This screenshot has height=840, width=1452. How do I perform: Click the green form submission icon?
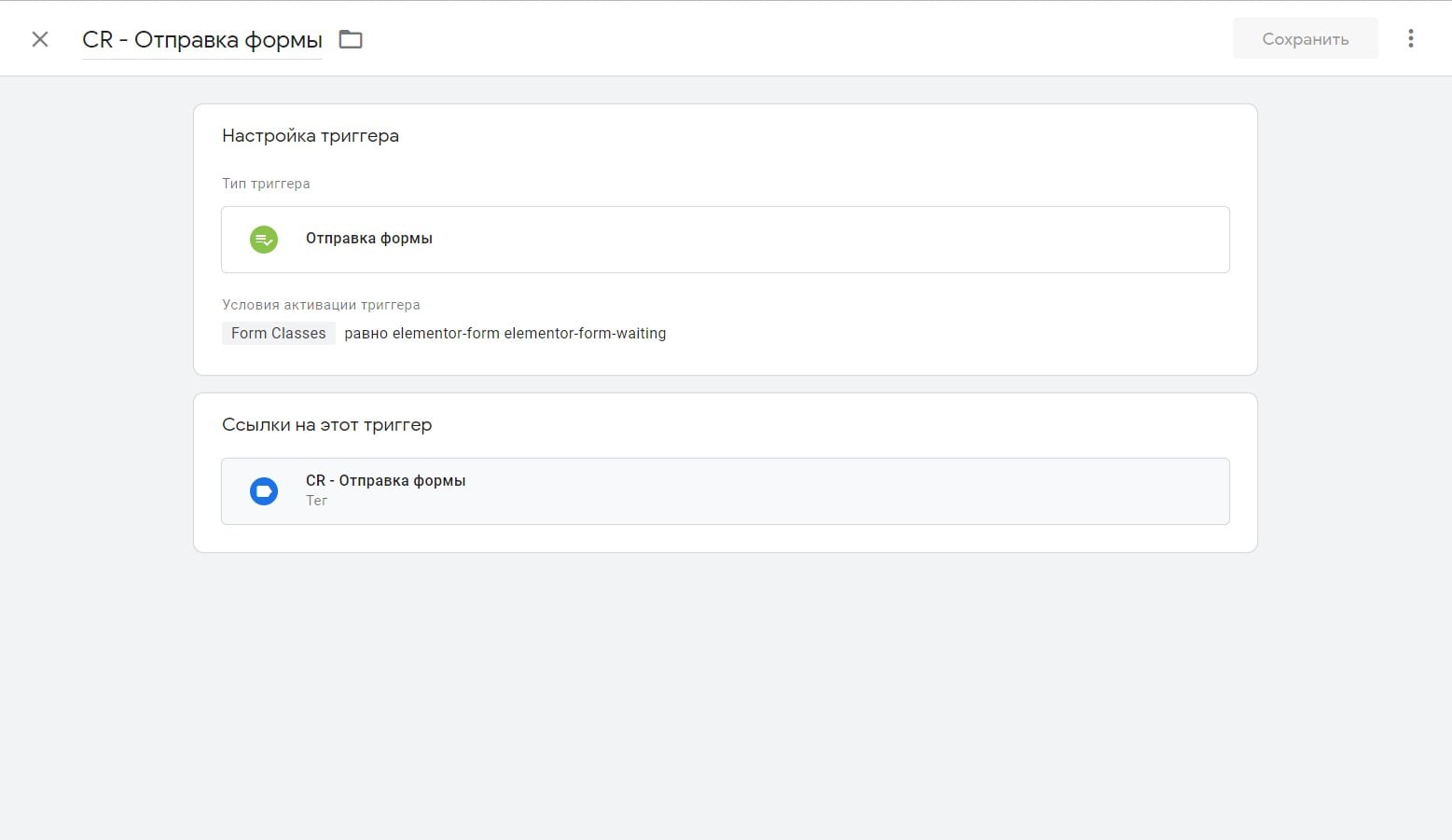(x=264, y=240)
